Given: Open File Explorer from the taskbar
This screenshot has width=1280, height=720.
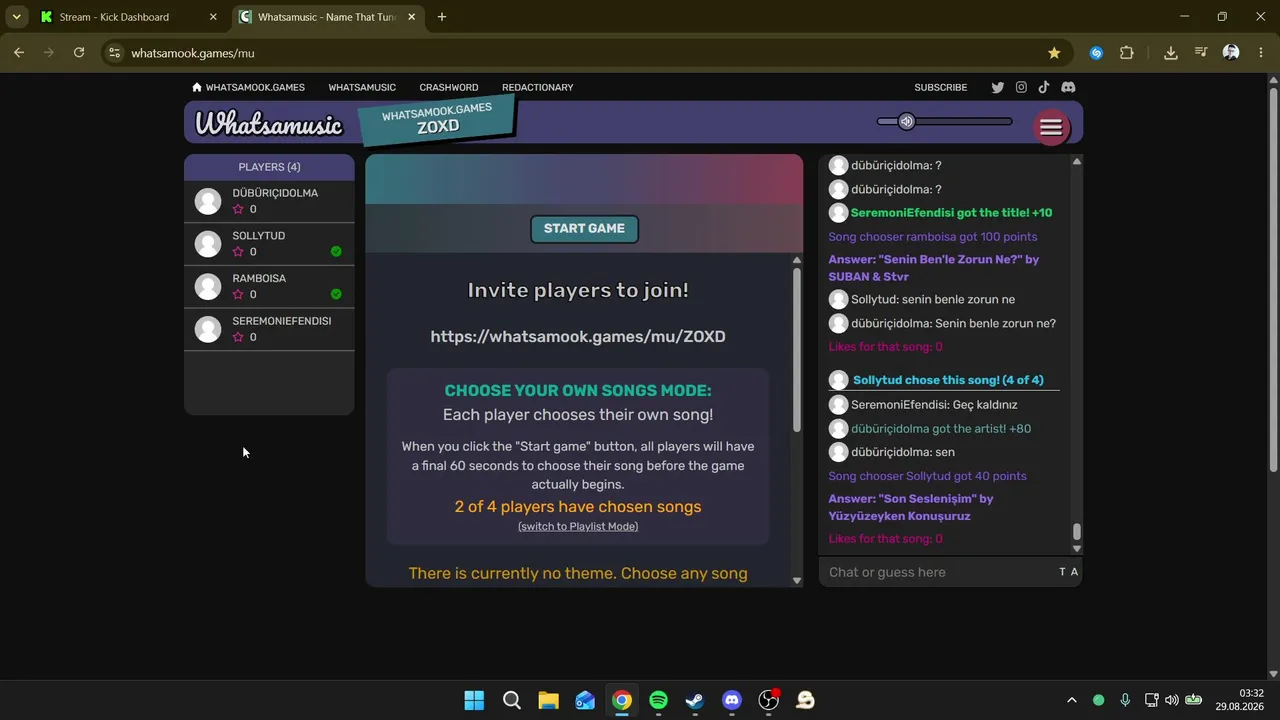Looking at the screenshot, I should (548, 700).
